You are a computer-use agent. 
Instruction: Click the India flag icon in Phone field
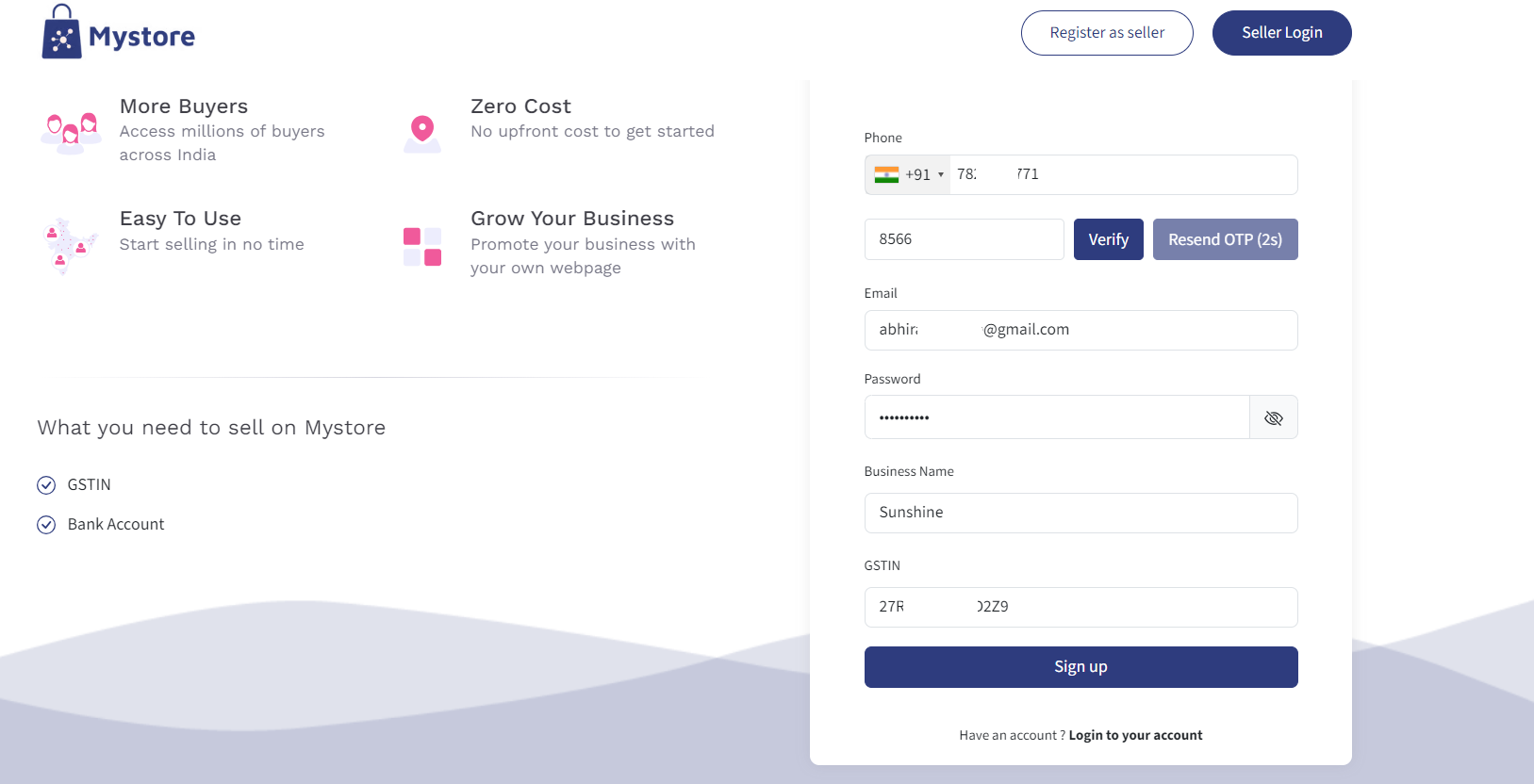click(886, 174)
